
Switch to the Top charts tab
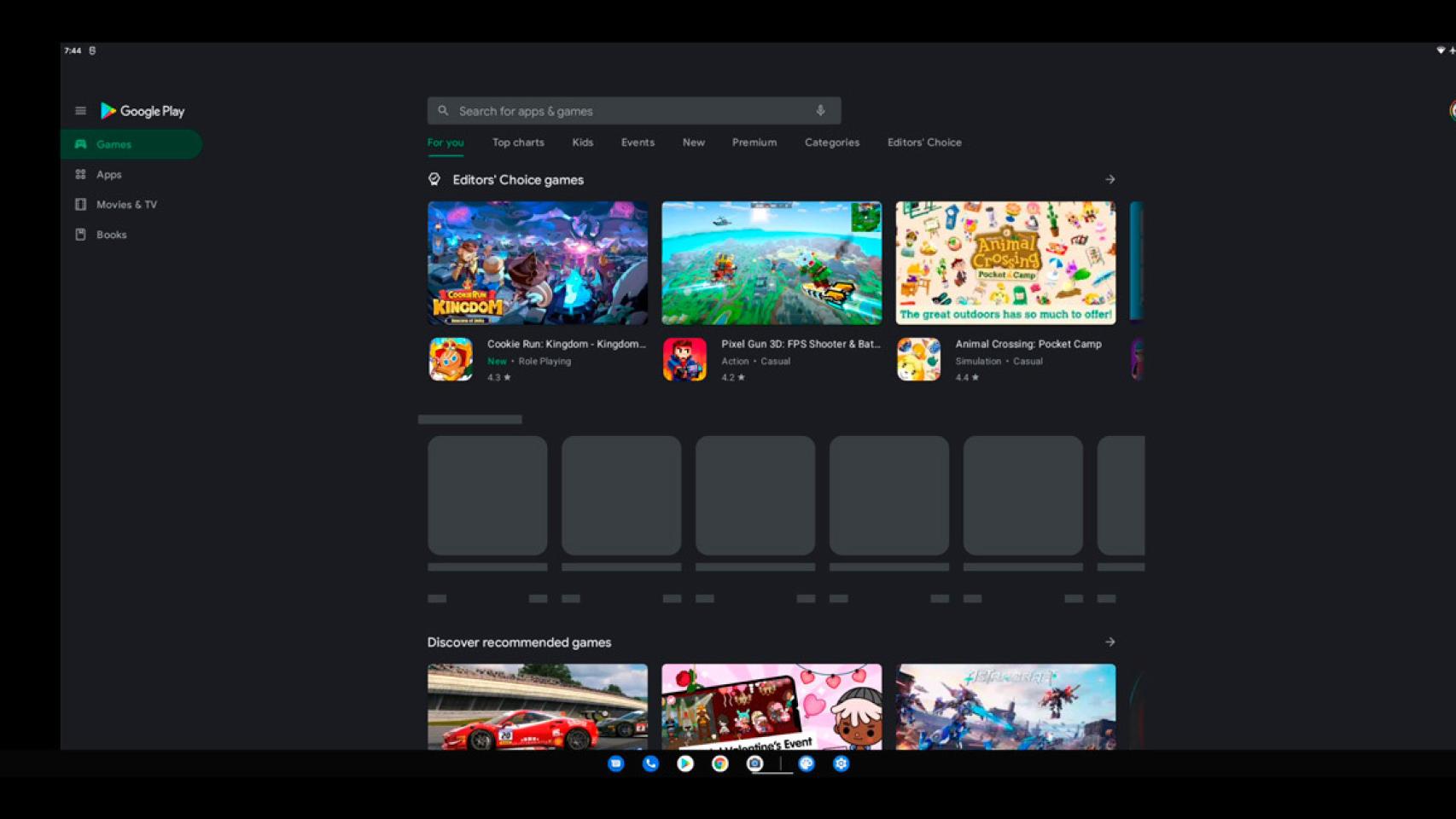[518, 142]
